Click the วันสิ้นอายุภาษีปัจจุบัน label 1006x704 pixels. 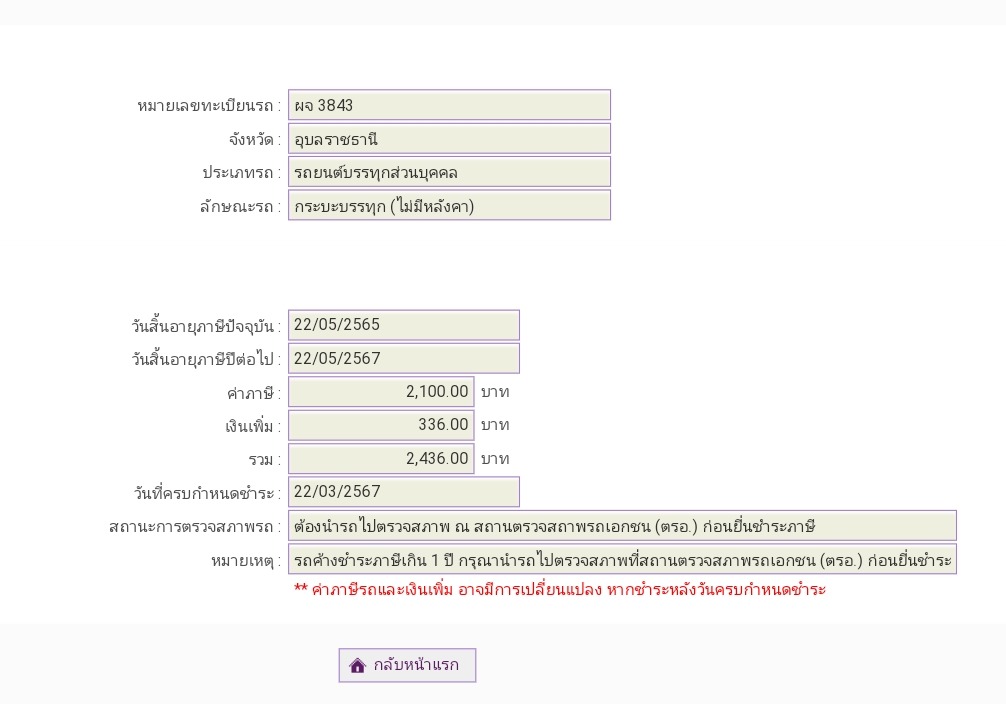(207, 326)
